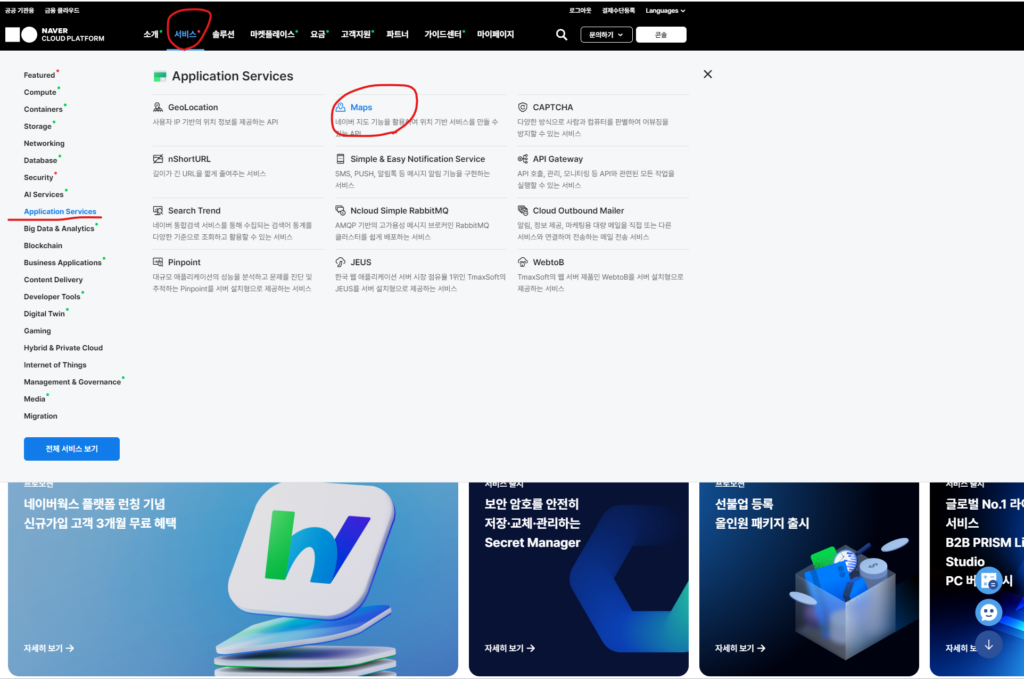Open the chatbot smiley floating icon
The height and width of the screenshot is (679, 1024).
click(989, 612)
